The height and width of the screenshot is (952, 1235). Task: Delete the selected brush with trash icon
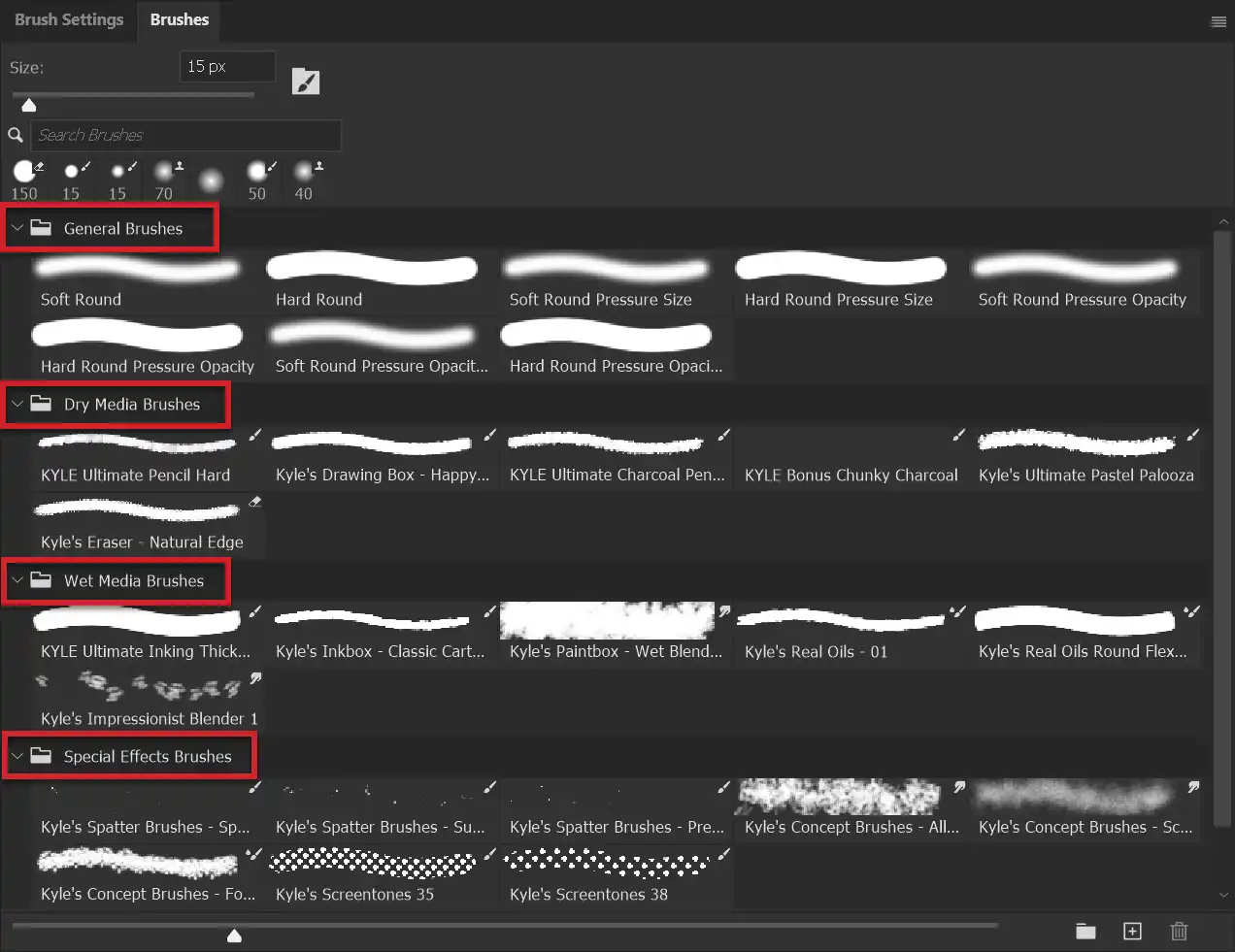1179,931
